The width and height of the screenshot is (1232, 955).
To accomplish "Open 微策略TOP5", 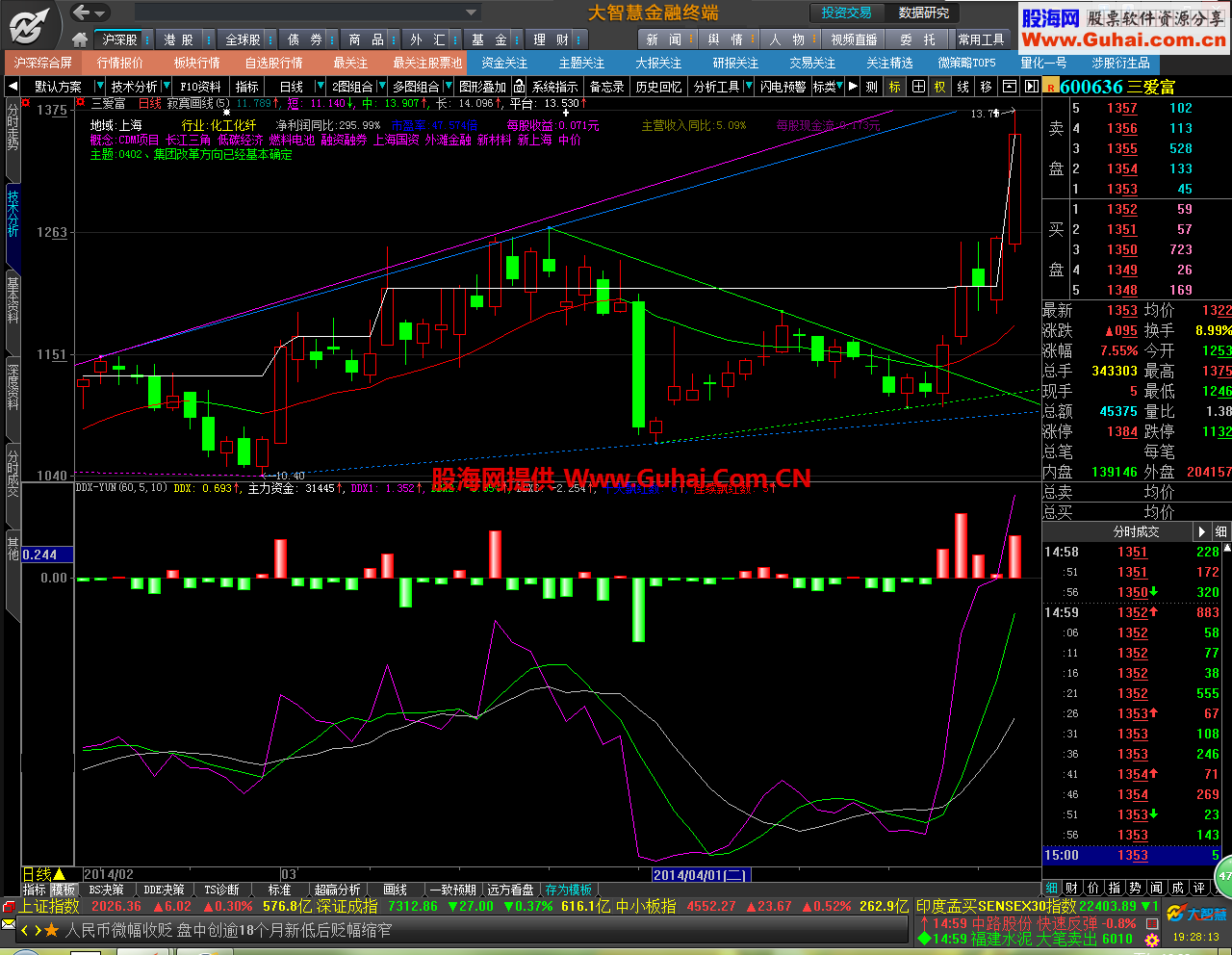I will 967,63.
